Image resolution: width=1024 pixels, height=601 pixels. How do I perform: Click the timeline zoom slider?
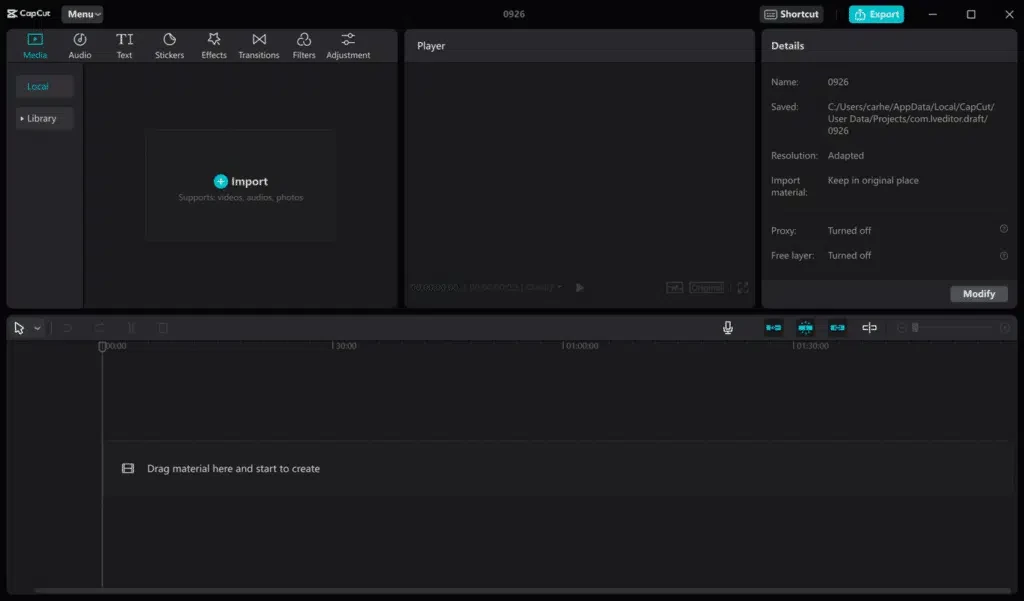(x=955, y=328)
